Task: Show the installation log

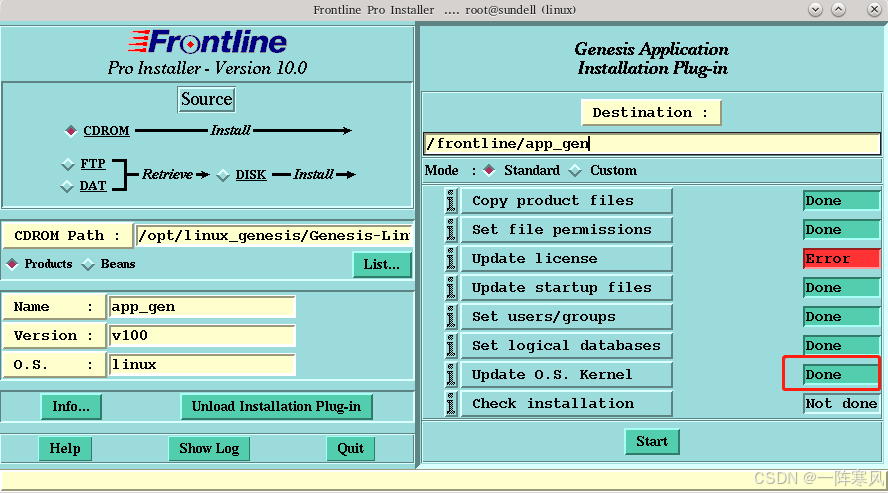Action: [x=209, y=448]
